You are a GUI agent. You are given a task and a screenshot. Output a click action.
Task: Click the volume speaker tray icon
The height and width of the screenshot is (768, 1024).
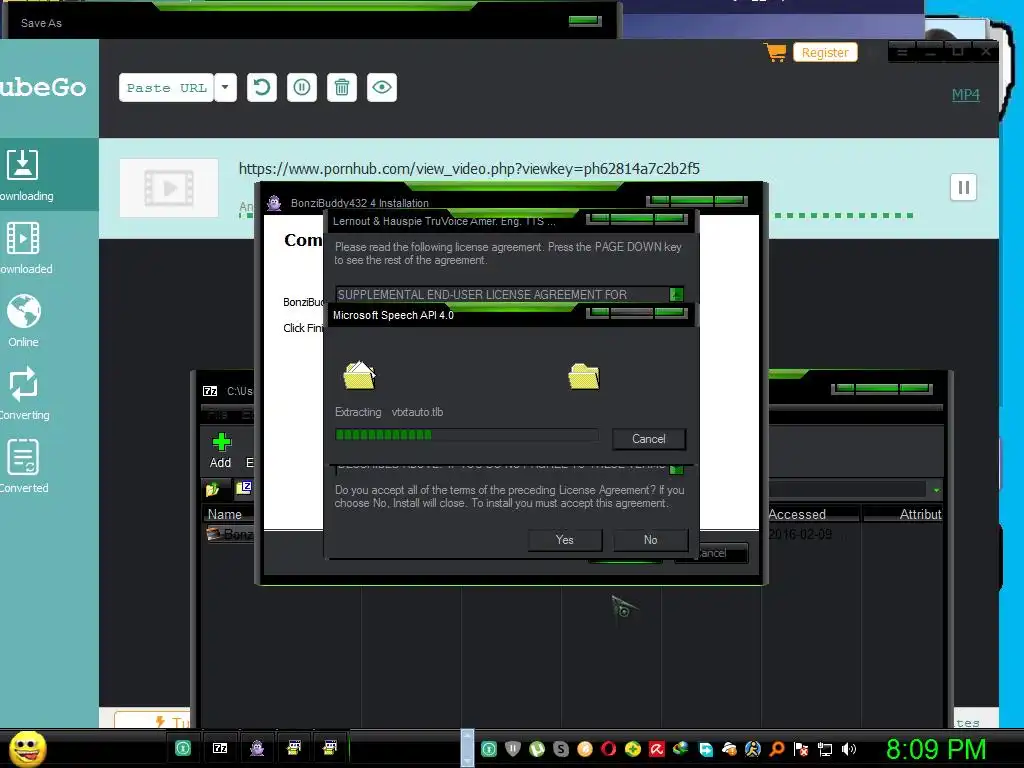click(x=849, y=749)
